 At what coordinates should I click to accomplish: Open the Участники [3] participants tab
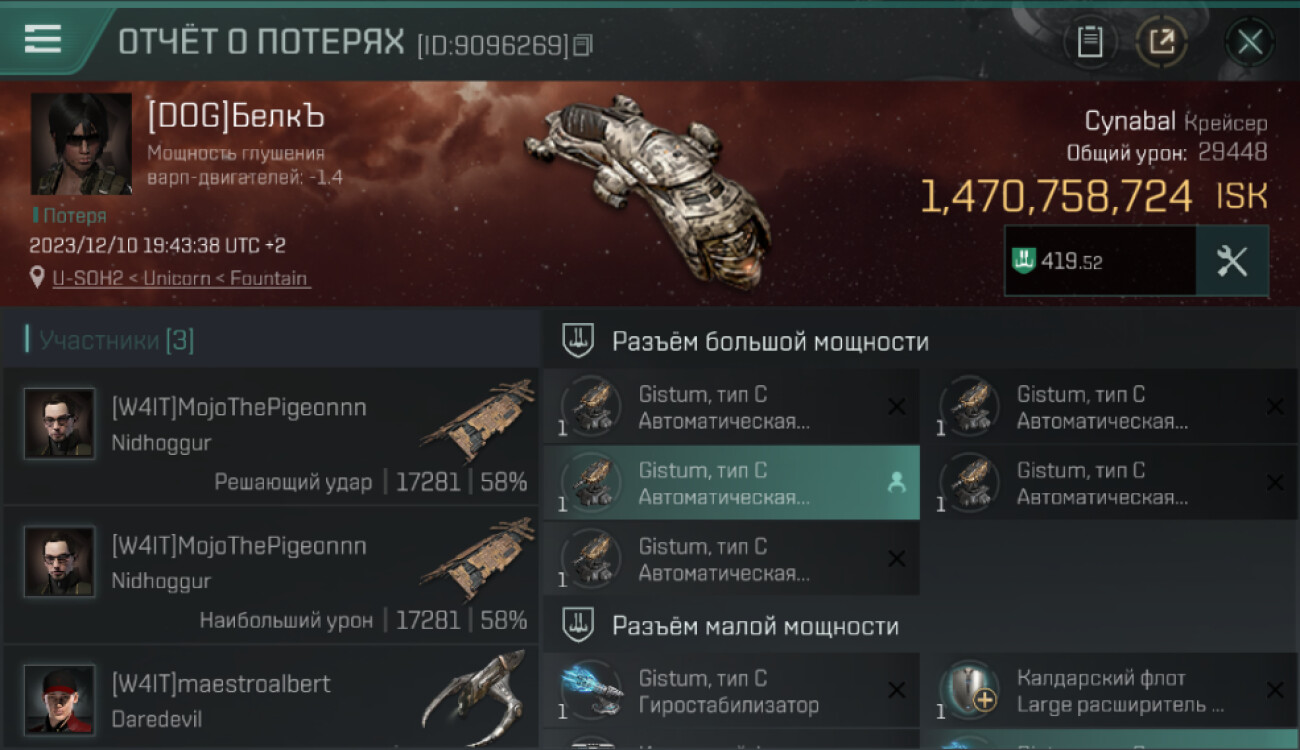[x=116, y=340]
